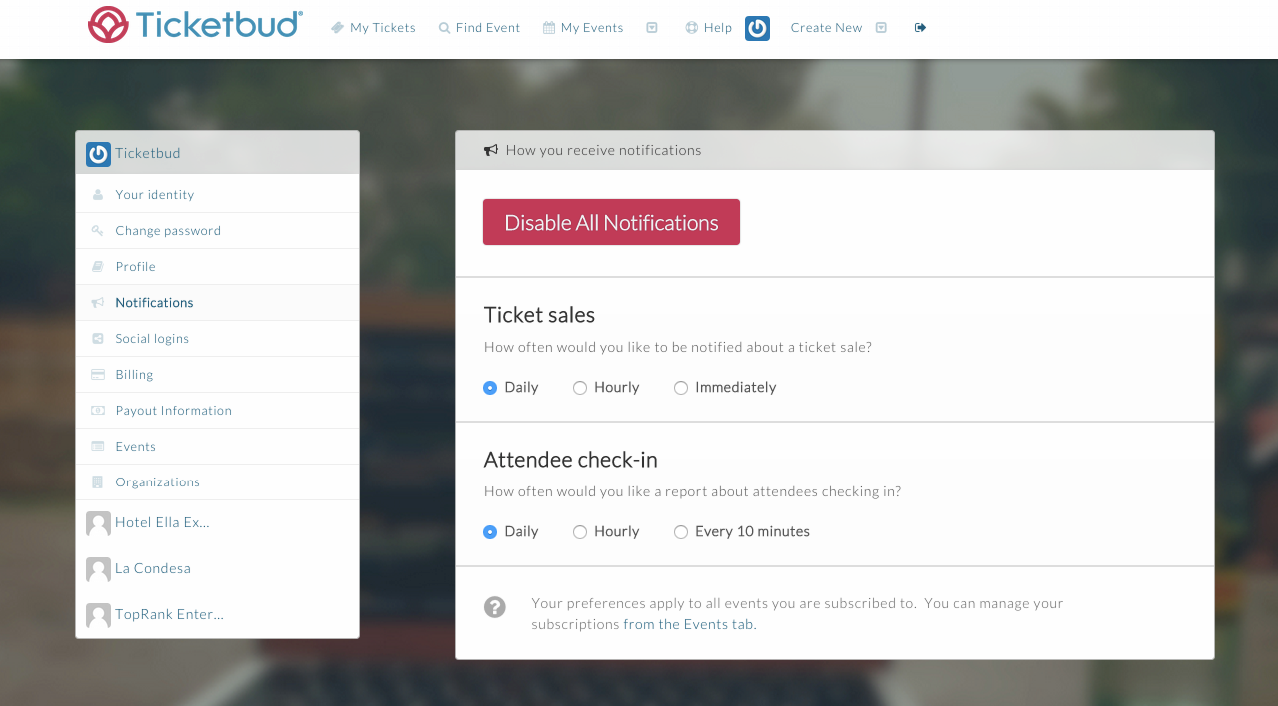Follow the 'from the Events tab' link

[x=690, y=625]
